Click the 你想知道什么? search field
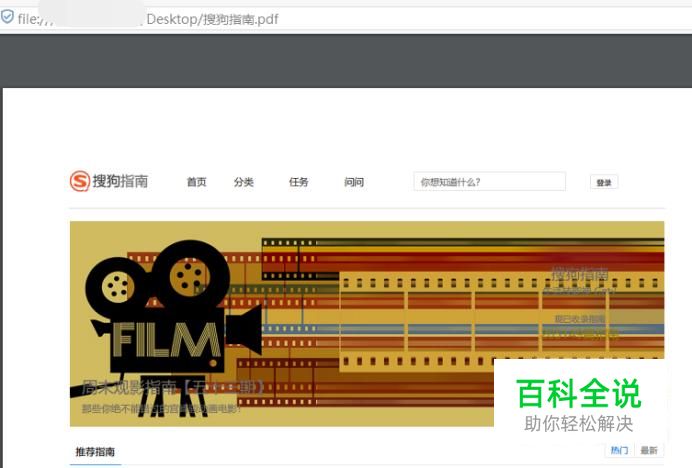Viewport: 692px width, 468px height. click(x=489, y=182)
